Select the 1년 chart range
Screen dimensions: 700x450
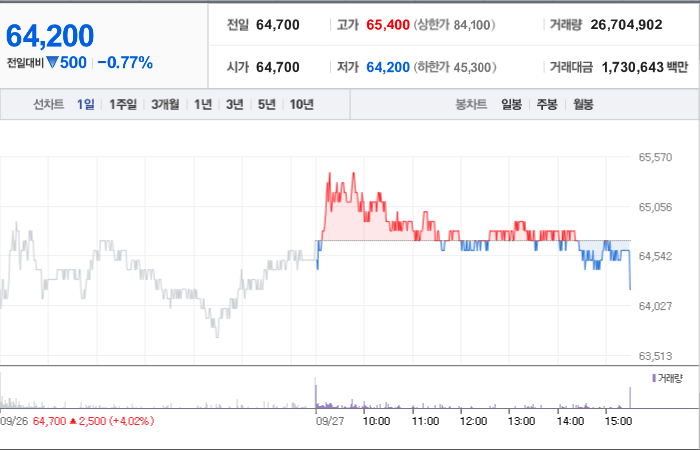[x=203, y=104]
